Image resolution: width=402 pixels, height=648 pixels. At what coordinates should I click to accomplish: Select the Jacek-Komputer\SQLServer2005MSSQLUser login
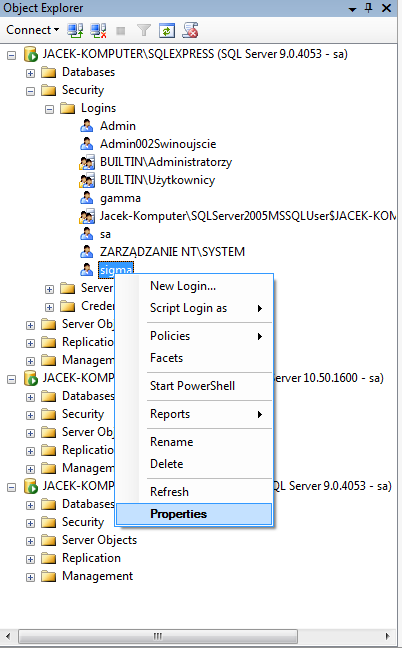247,216
